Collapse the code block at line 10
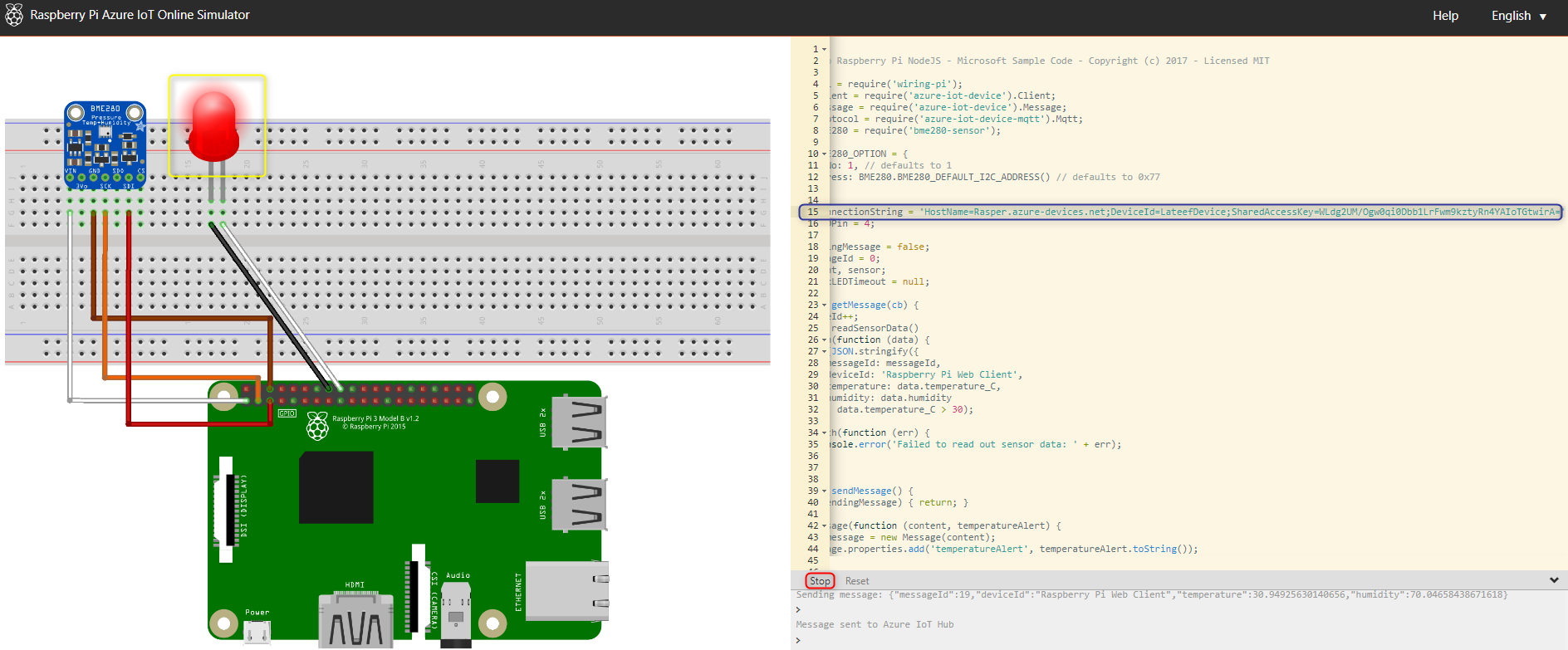 coord(824,154)
